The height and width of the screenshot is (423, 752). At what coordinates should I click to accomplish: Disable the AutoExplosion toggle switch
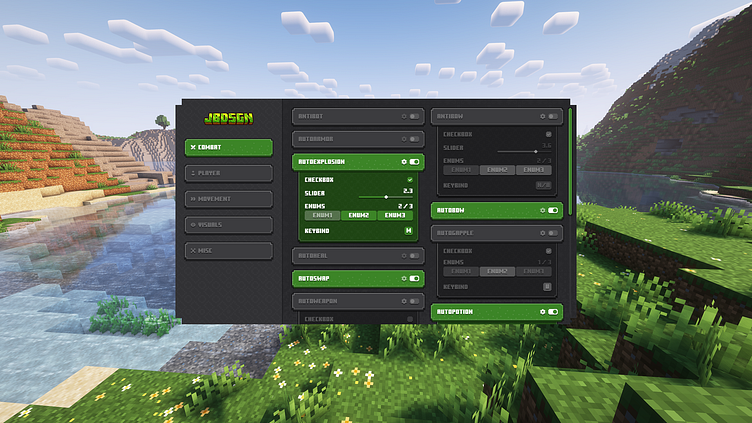coord(414,162)
